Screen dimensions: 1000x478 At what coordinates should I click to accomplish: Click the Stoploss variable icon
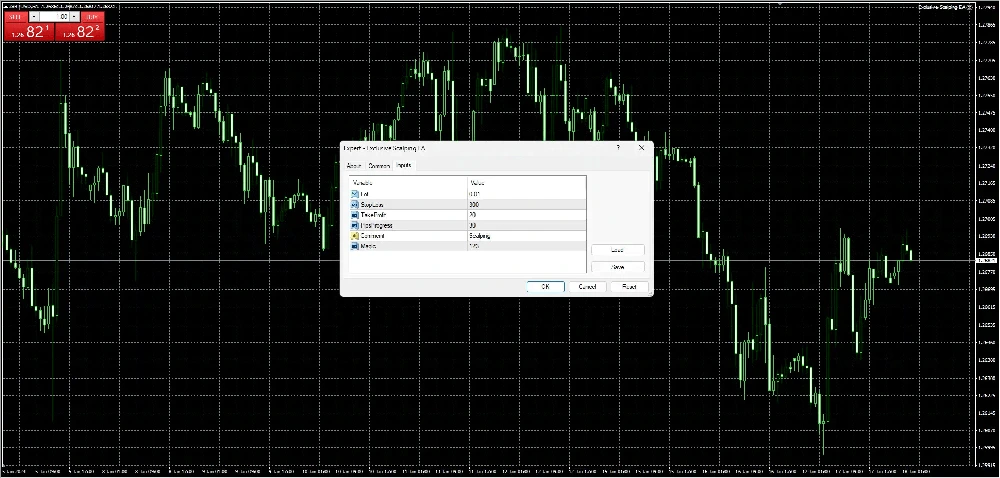point(355,204)
